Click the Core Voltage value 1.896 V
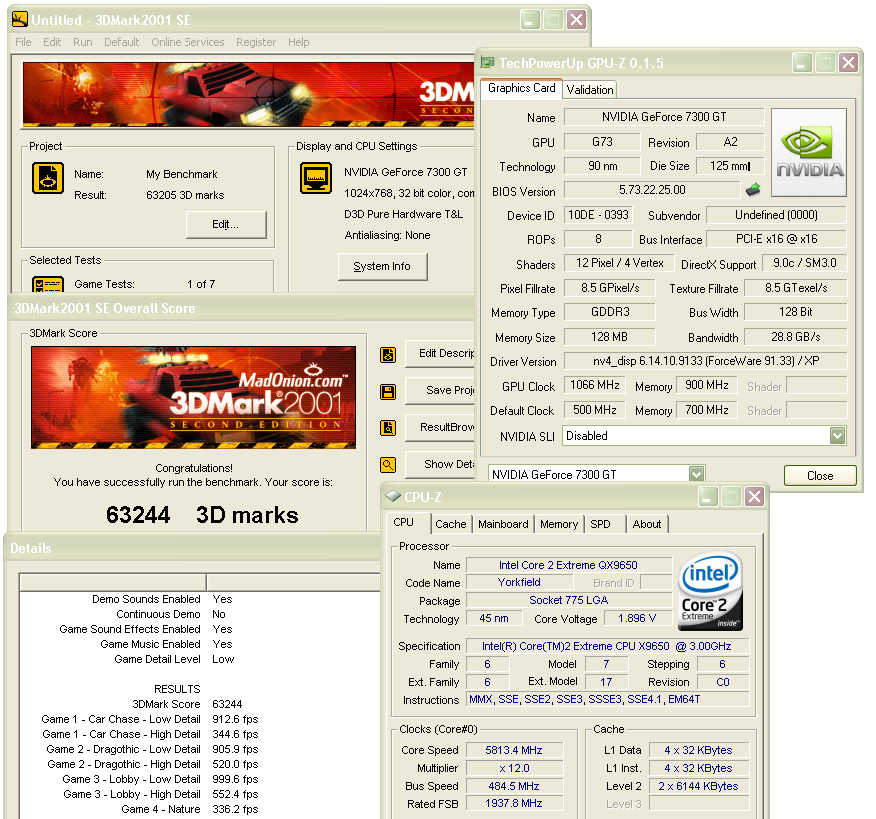The image size is (876, 819). click(637, 618)
